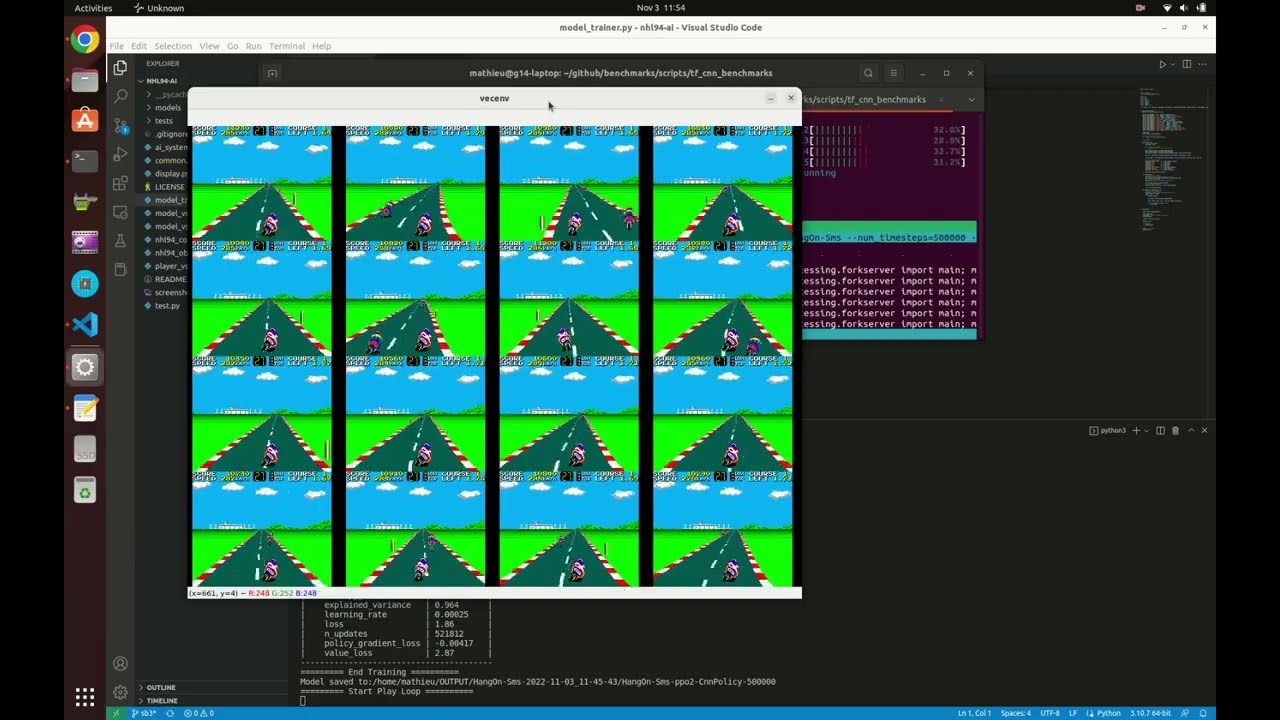Split the editor to the right
Image resolution: width=1280 pixels, height=720 pixels.
click(x=1187, y=64)
